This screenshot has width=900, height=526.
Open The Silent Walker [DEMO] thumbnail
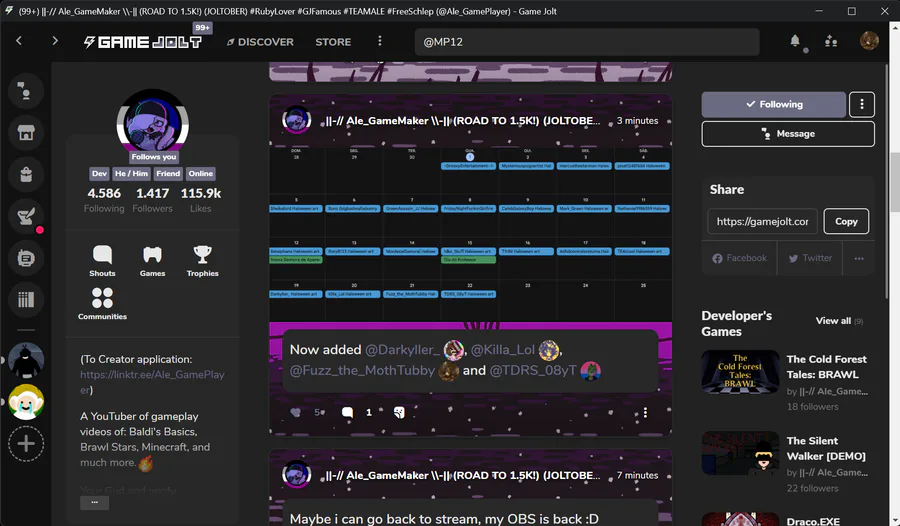pos(740,453)
